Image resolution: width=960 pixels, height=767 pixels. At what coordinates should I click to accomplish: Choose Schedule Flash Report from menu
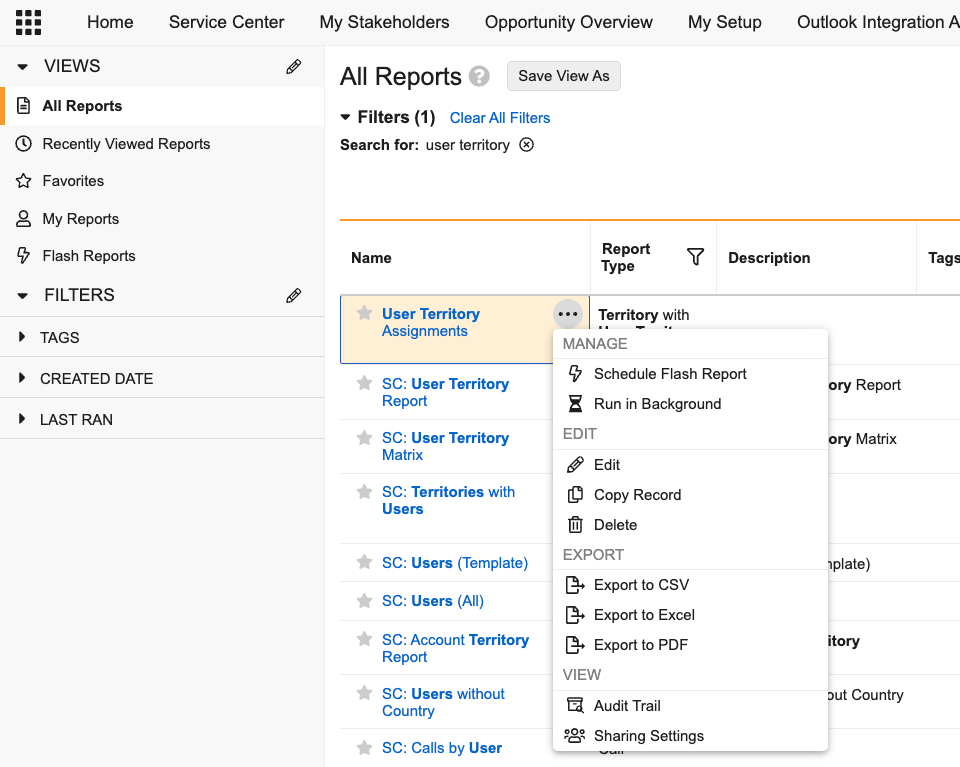[670, 374]
